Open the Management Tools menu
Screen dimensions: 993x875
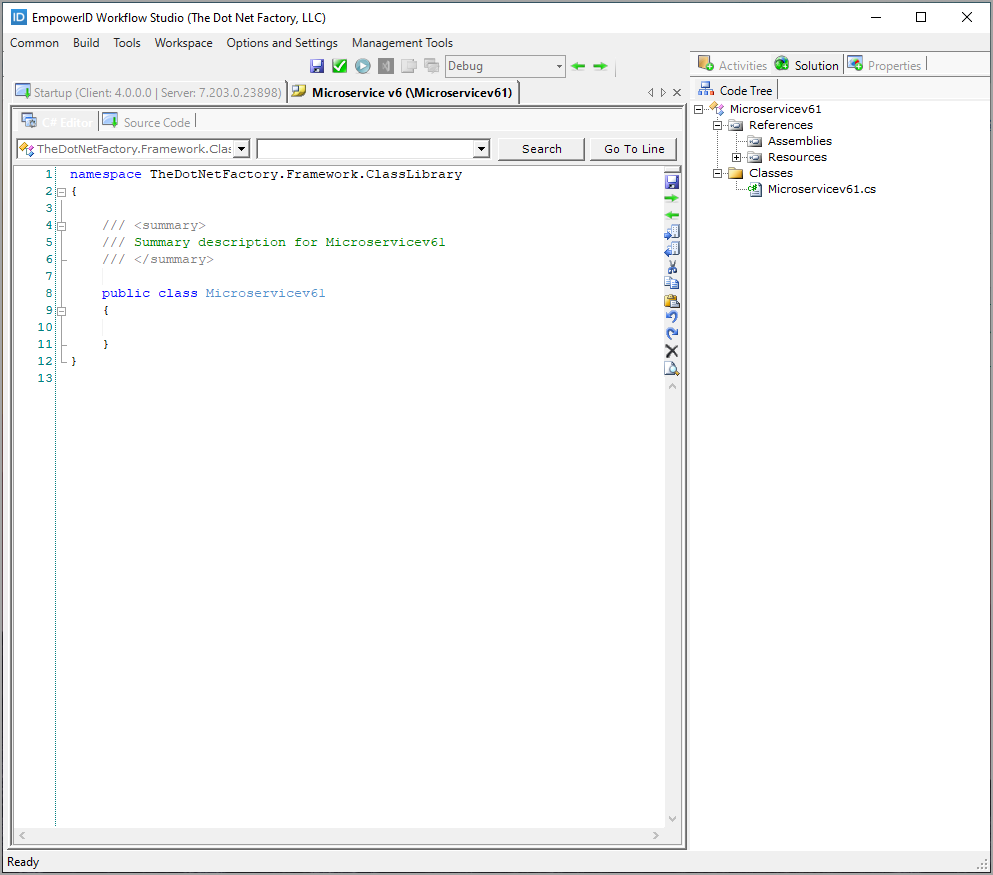point(402,43)
